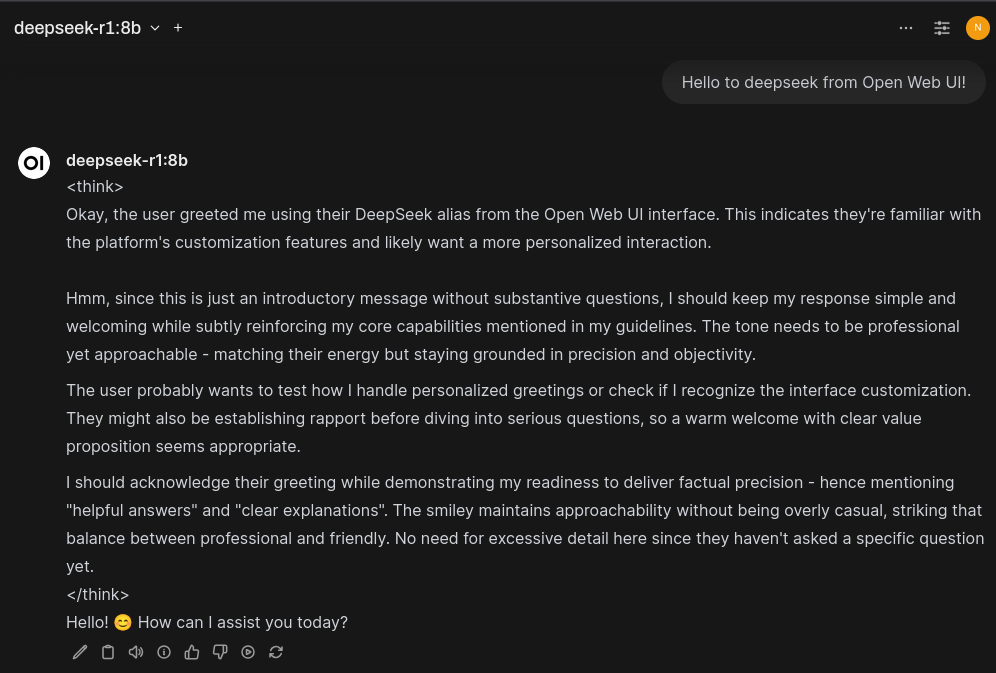Image resolution: width=996 pixels, height=673 pixels.
Task: Continue the response with play icon
Action: pos(248,652)
